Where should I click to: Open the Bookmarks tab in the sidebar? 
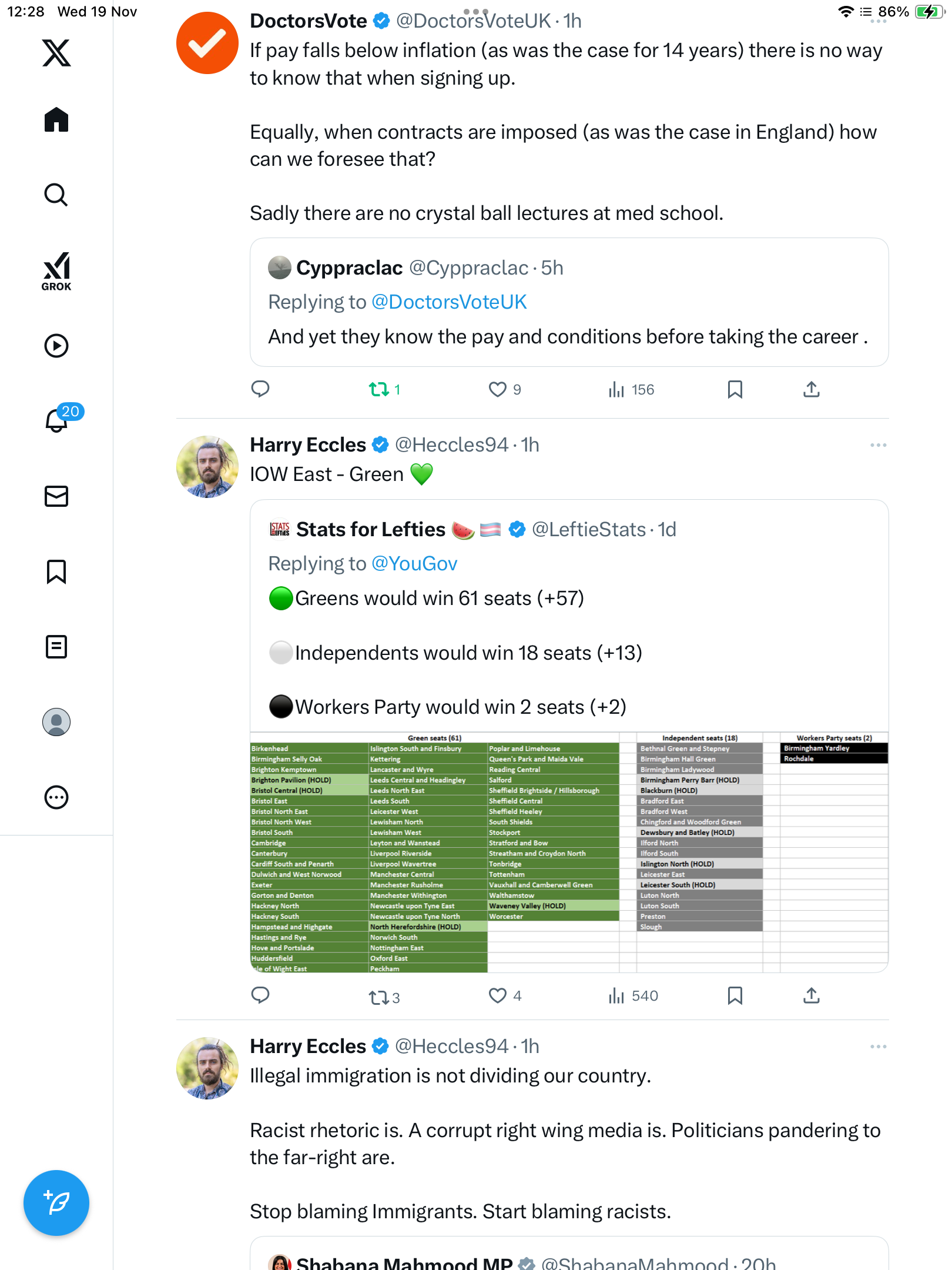56,571
